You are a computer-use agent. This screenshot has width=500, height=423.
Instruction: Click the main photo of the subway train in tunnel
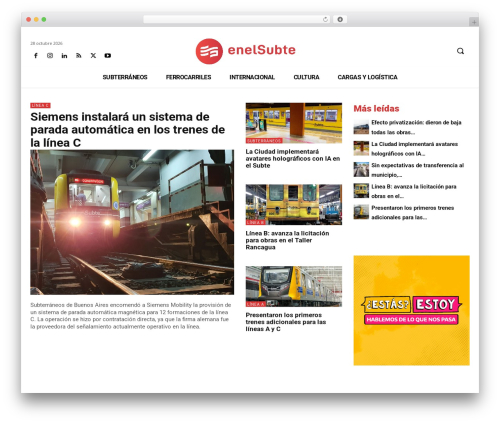click(132, 222)
